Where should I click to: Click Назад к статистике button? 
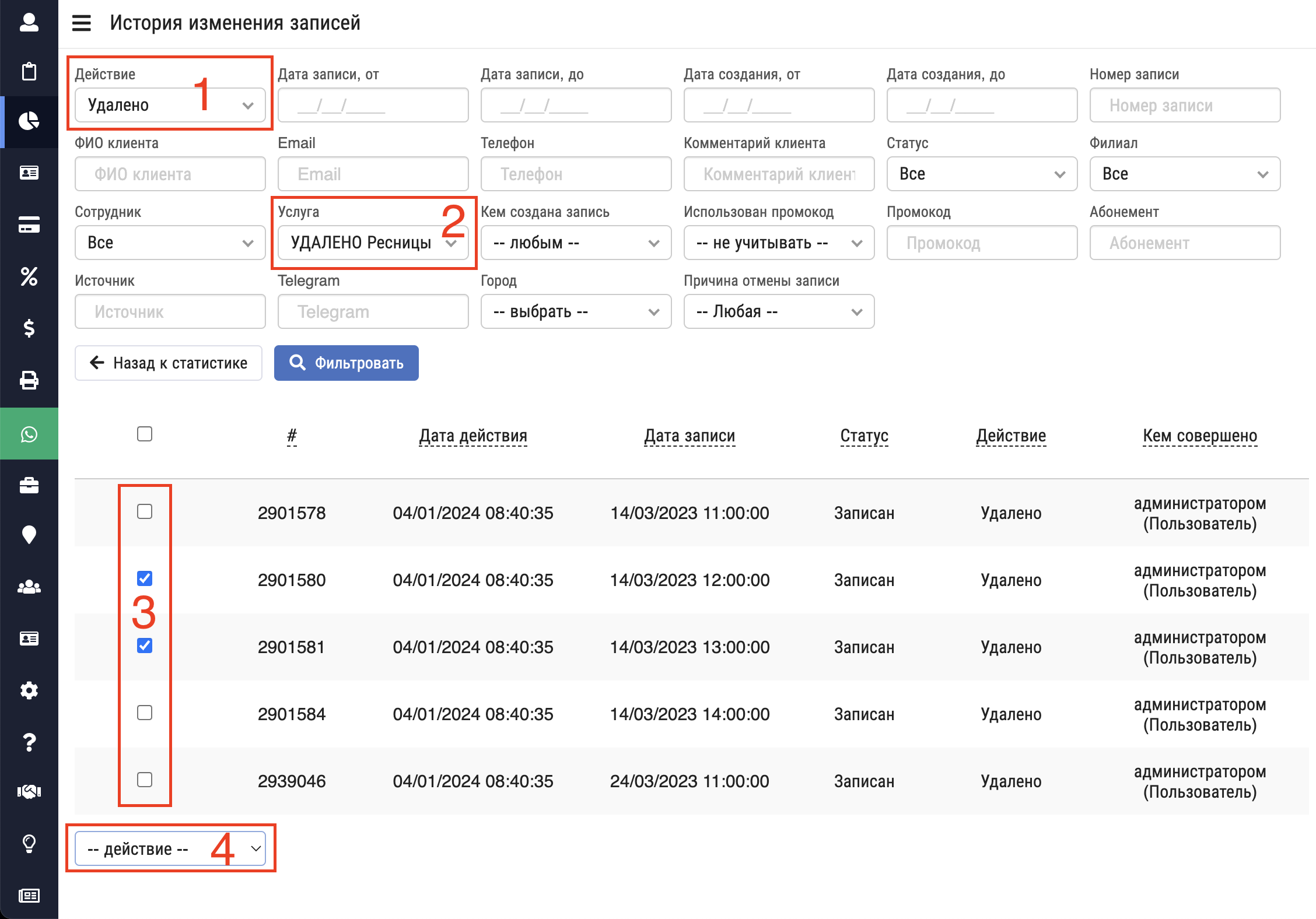coord(169,363)
